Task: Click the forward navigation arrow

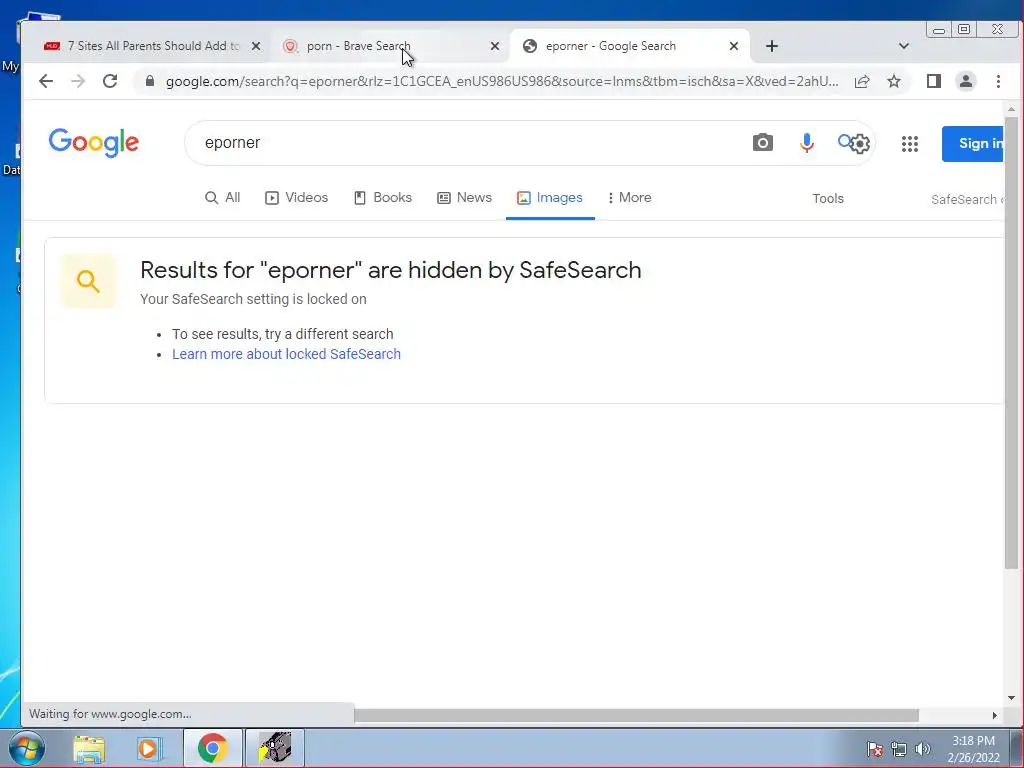Action: 78,81
